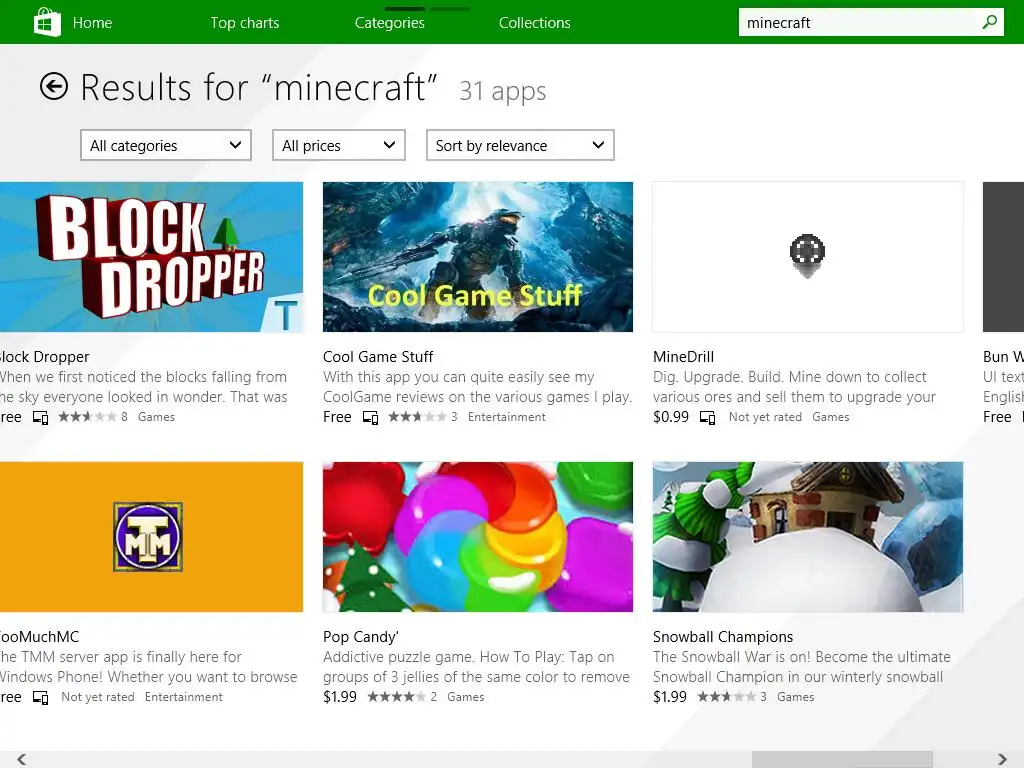Viewport: 1024px width, 768px height.
Task: Click the Block Dropper app title
Action: [44, 357]
